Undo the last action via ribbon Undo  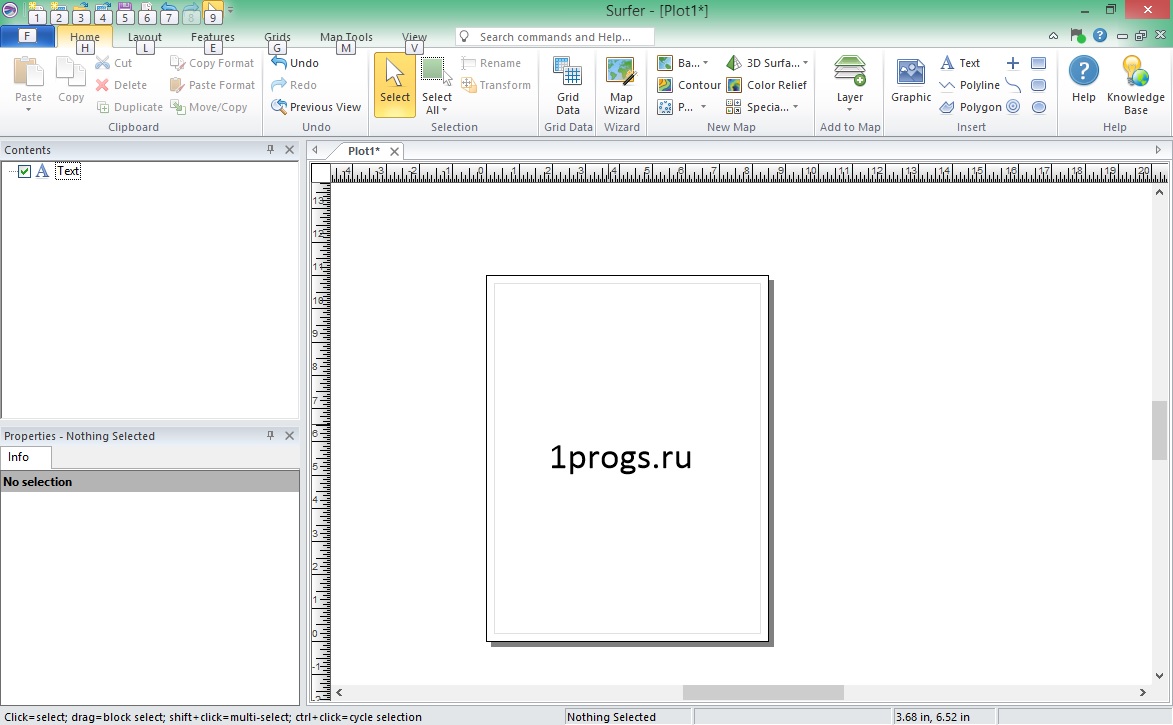(295, 63)
